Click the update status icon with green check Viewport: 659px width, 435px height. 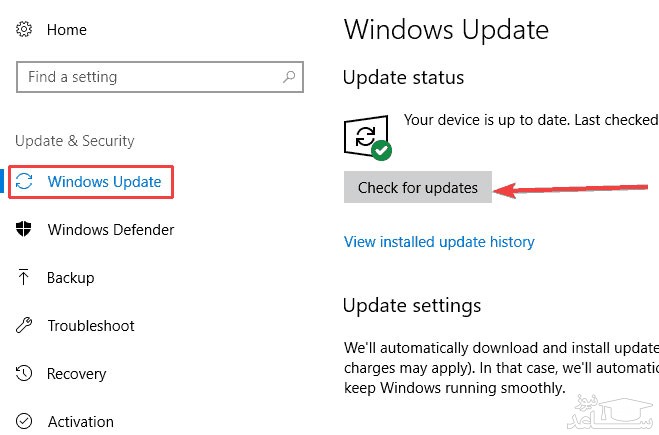pyautogui.click(x=366, y=137)
